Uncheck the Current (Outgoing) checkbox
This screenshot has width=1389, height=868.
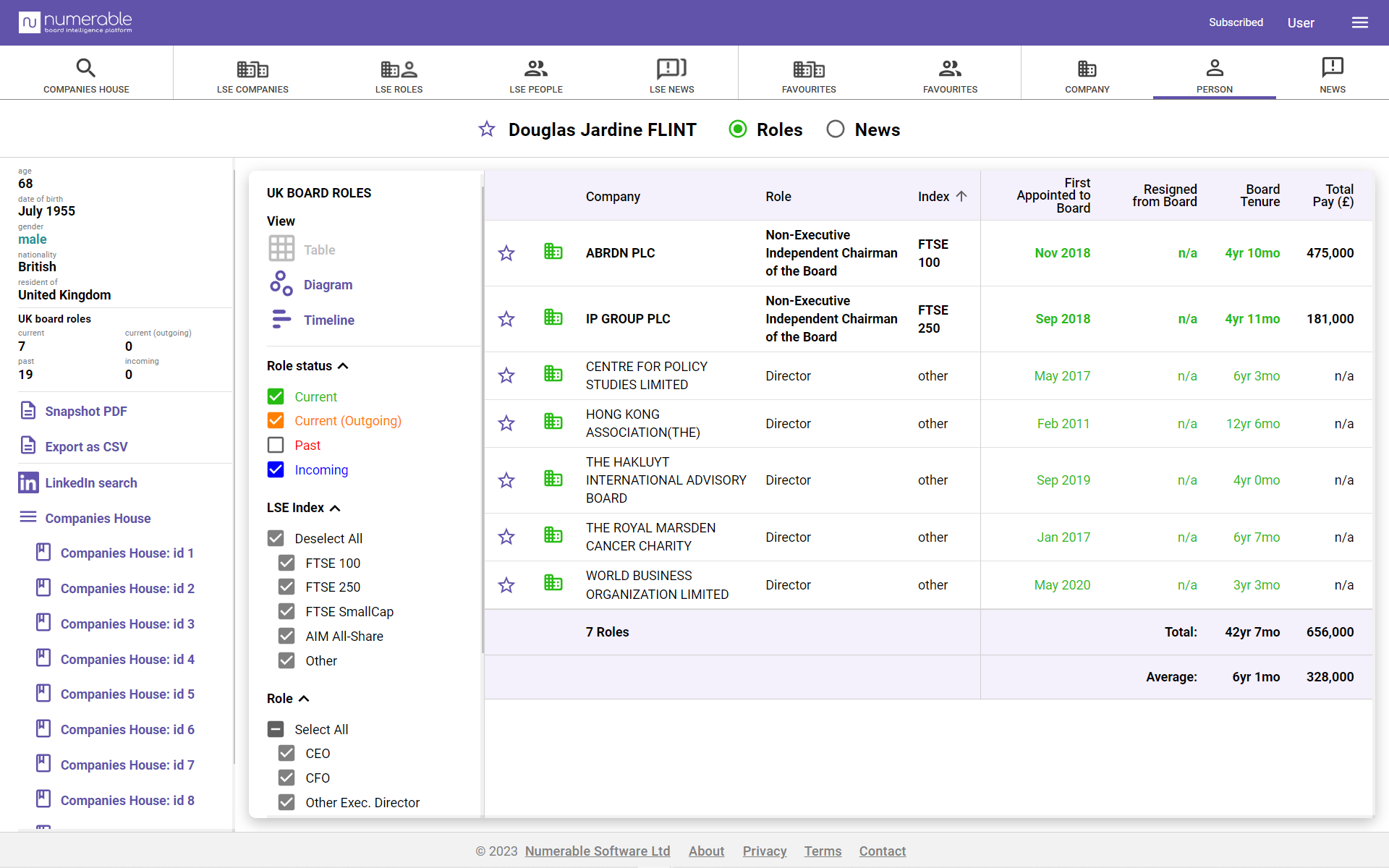[x=276, y=420]
